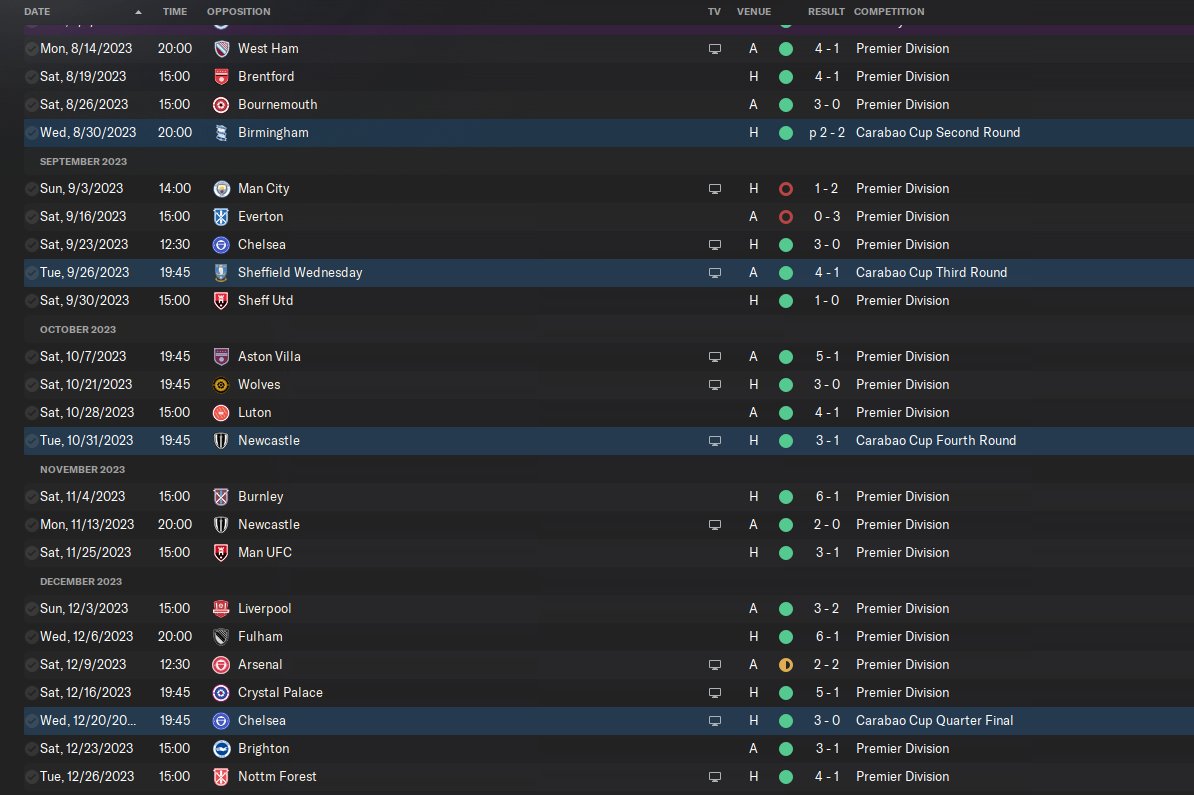Click the Brighton club badge

coord(221,749)
